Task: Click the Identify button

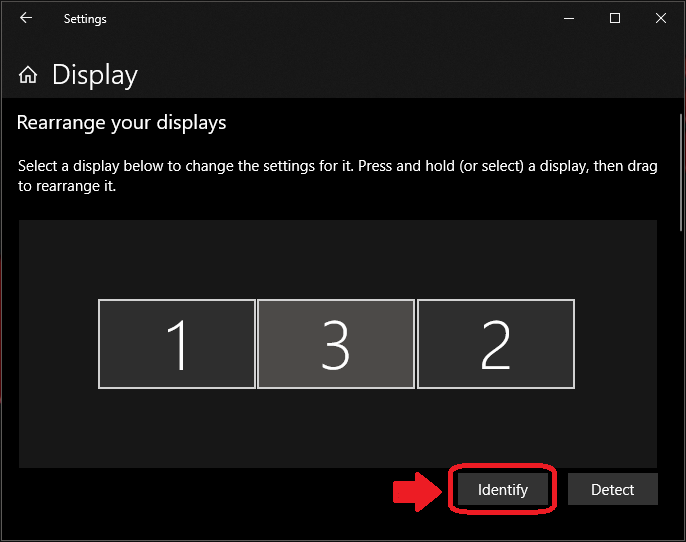Action: (503, 489)
